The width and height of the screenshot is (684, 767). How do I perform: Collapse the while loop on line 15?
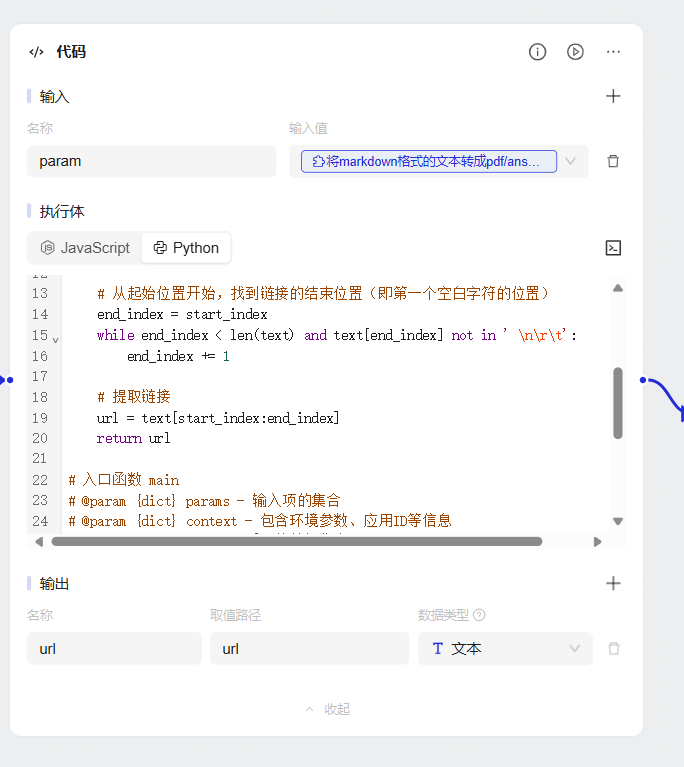point(55,339)
